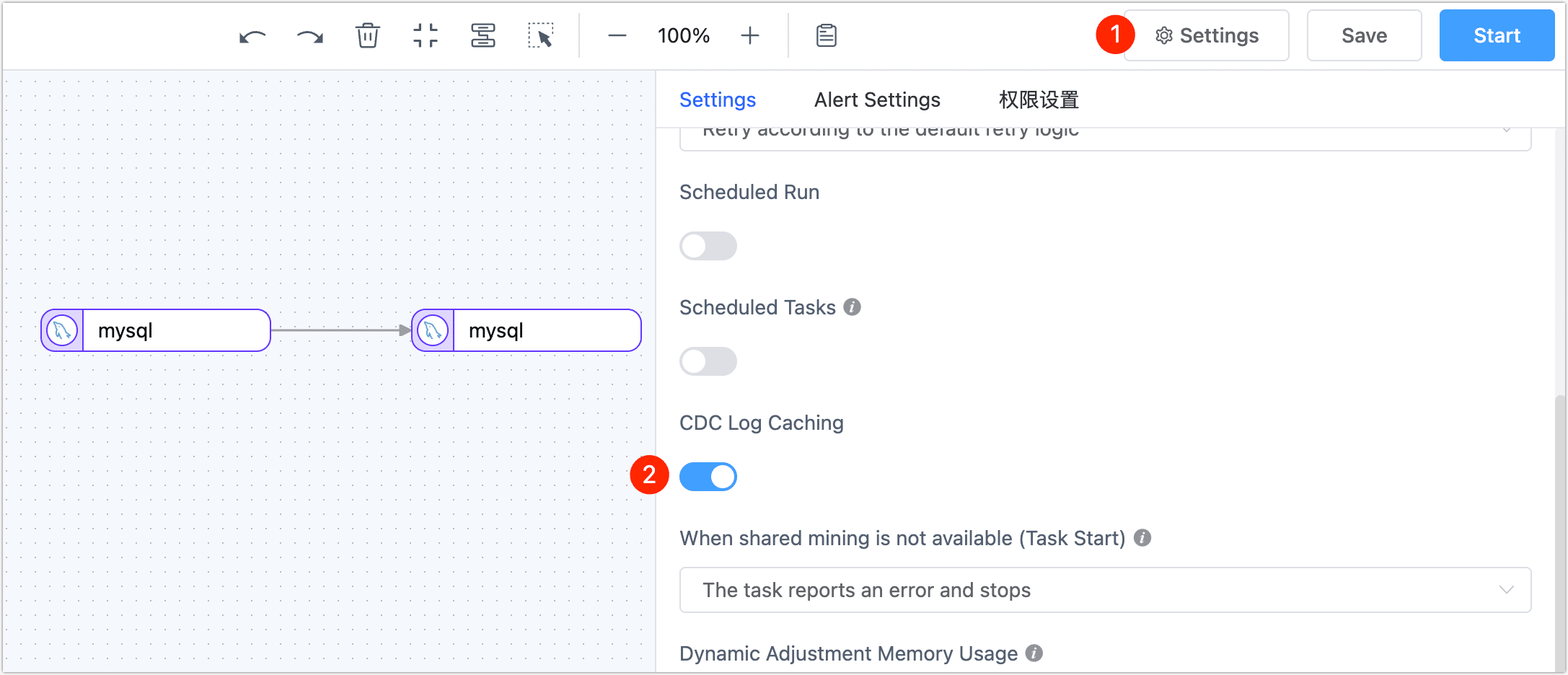
Task: Click the redo arrow icon
Action: (310, 36)
